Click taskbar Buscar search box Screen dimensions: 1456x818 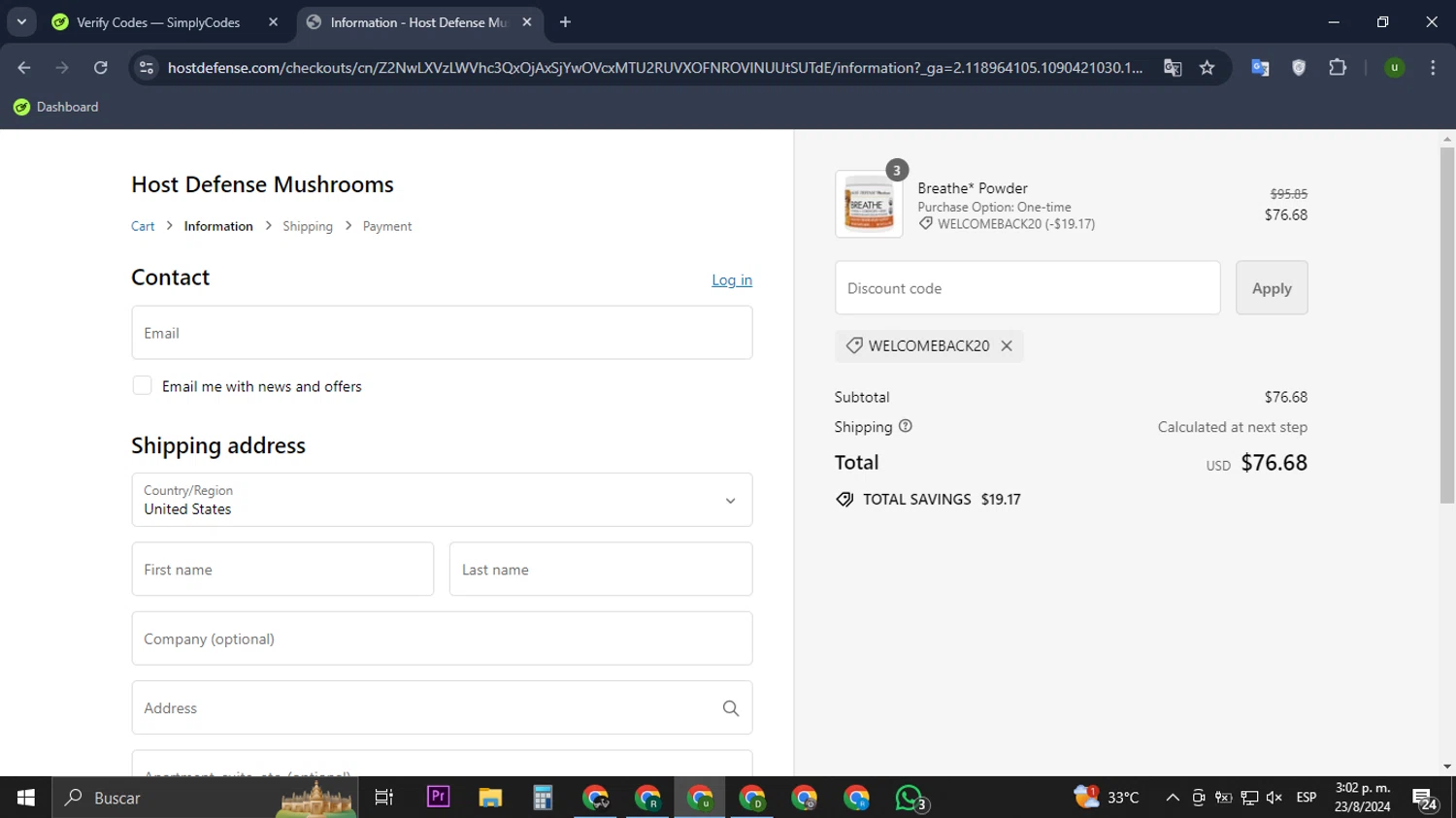click(x=204, y=798)
